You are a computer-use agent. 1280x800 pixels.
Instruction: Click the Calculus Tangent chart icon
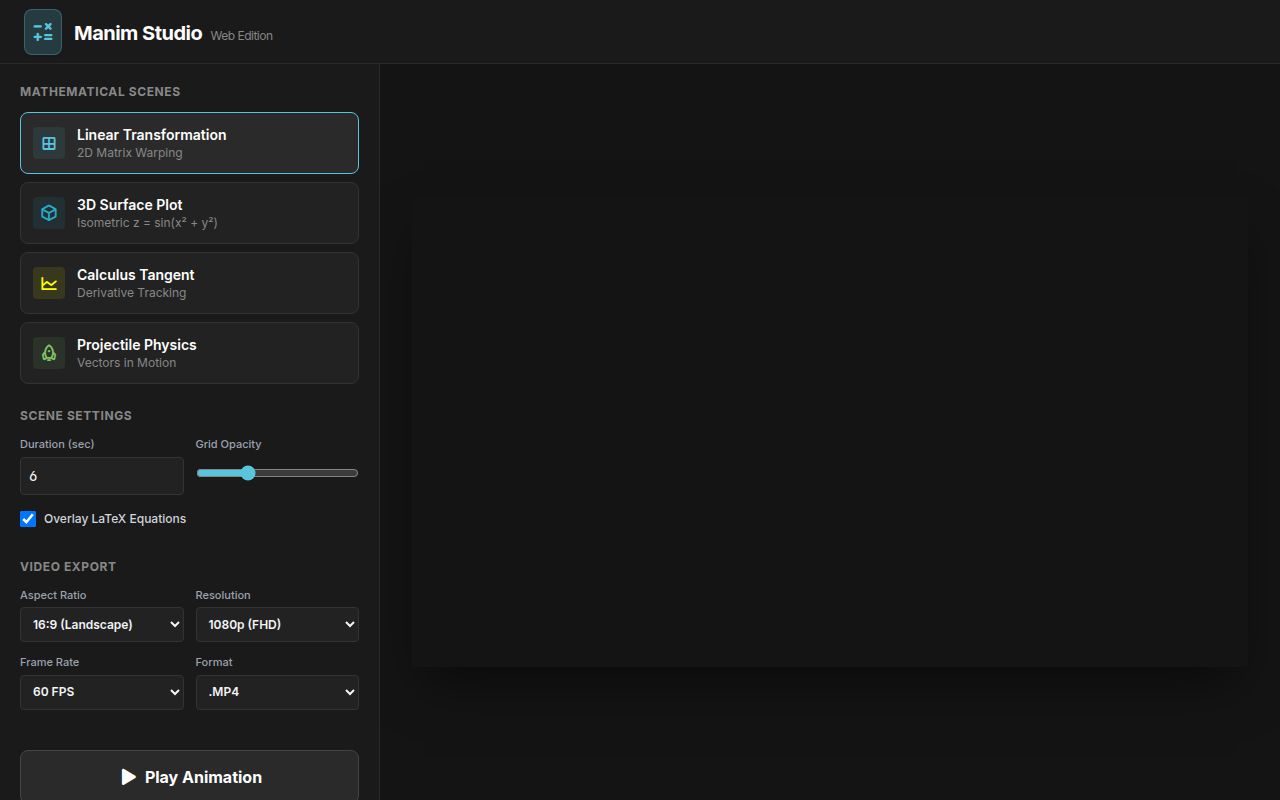(49, 283)
